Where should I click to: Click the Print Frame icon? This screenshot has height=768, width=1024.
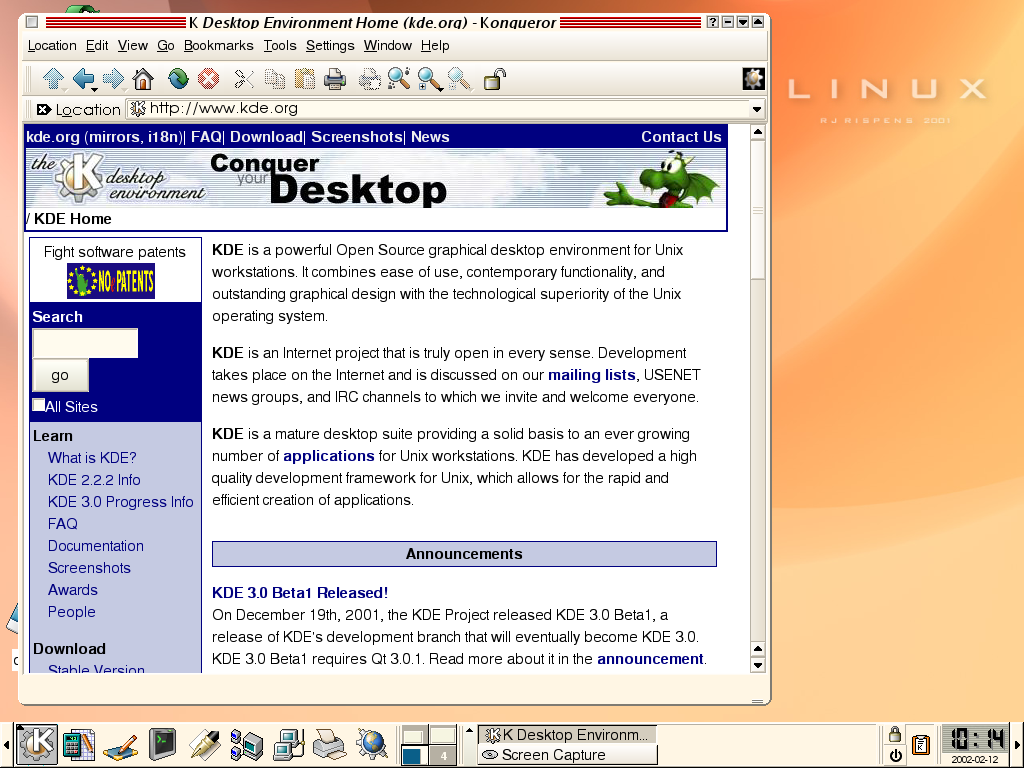click(x=370, y=79)
